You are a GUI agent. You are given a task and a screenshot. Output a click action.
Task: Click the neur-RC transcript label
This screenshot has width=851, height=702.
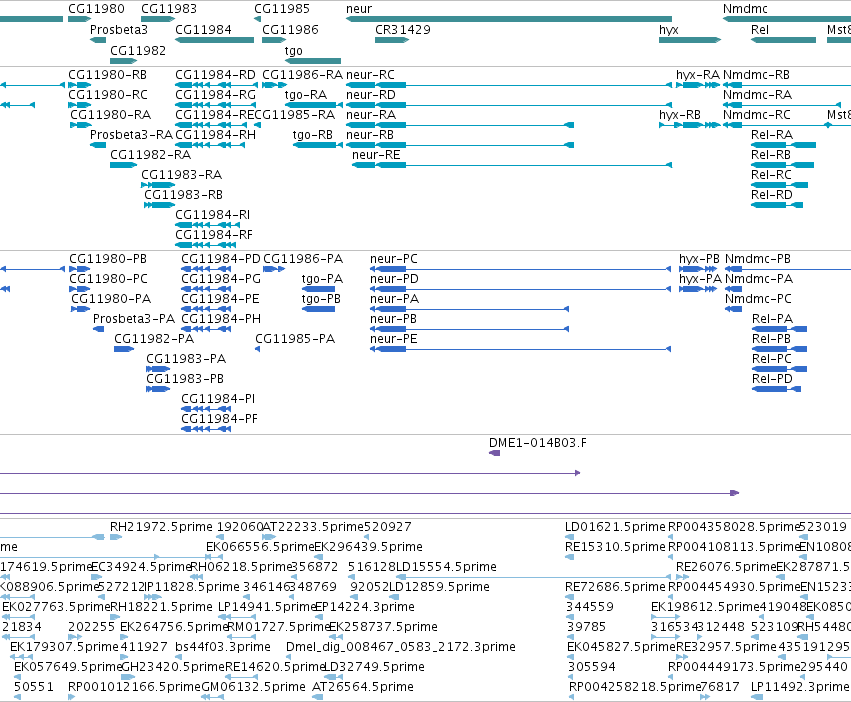tap(370, 74)
